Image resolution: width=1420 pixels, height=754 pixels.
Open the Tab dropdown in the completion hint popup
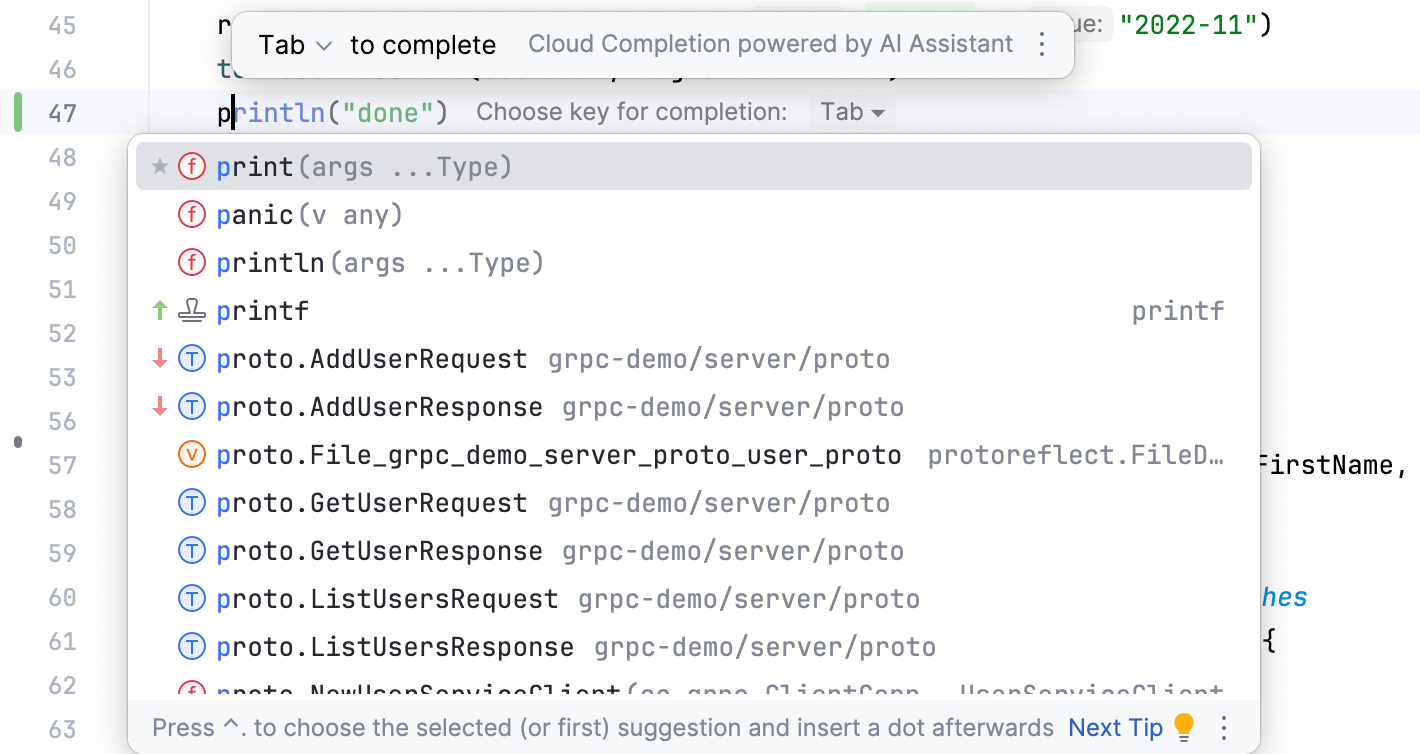click(x=295, y=44)
